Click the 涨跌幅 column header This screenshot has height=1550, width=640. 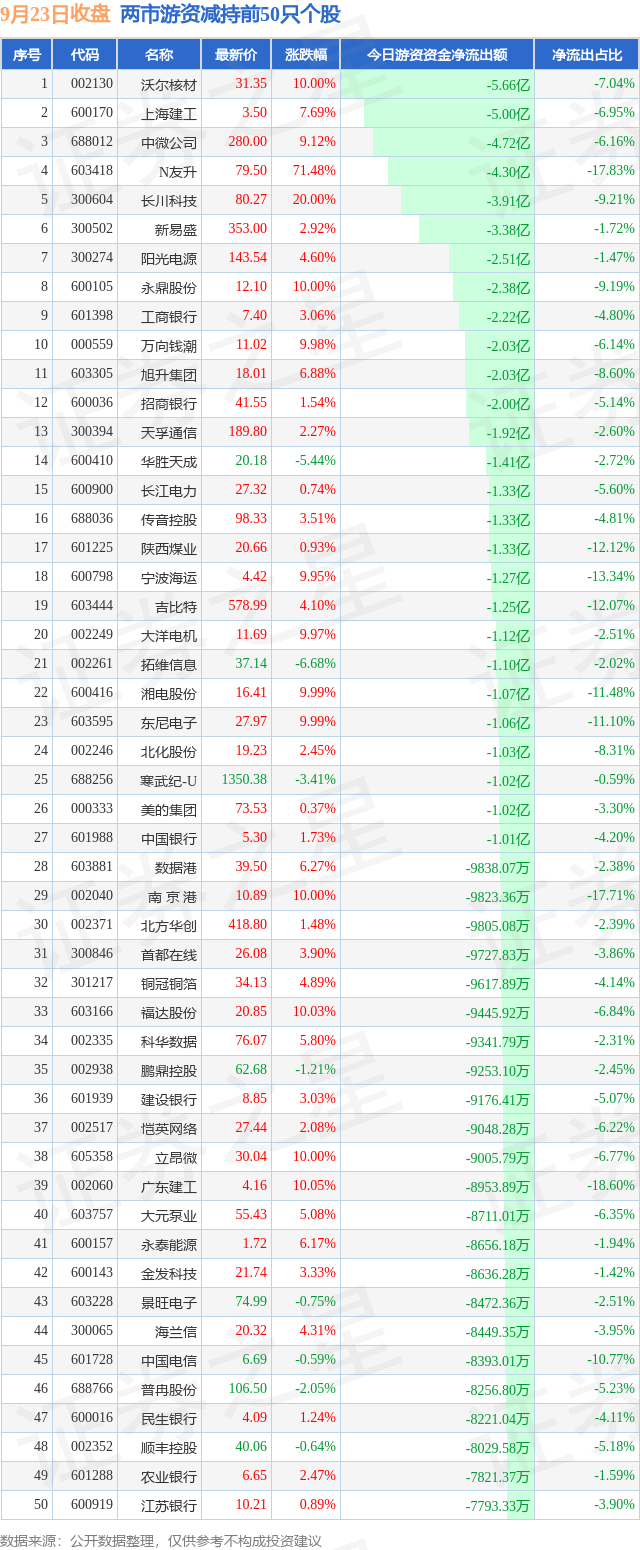pos(305,55)
